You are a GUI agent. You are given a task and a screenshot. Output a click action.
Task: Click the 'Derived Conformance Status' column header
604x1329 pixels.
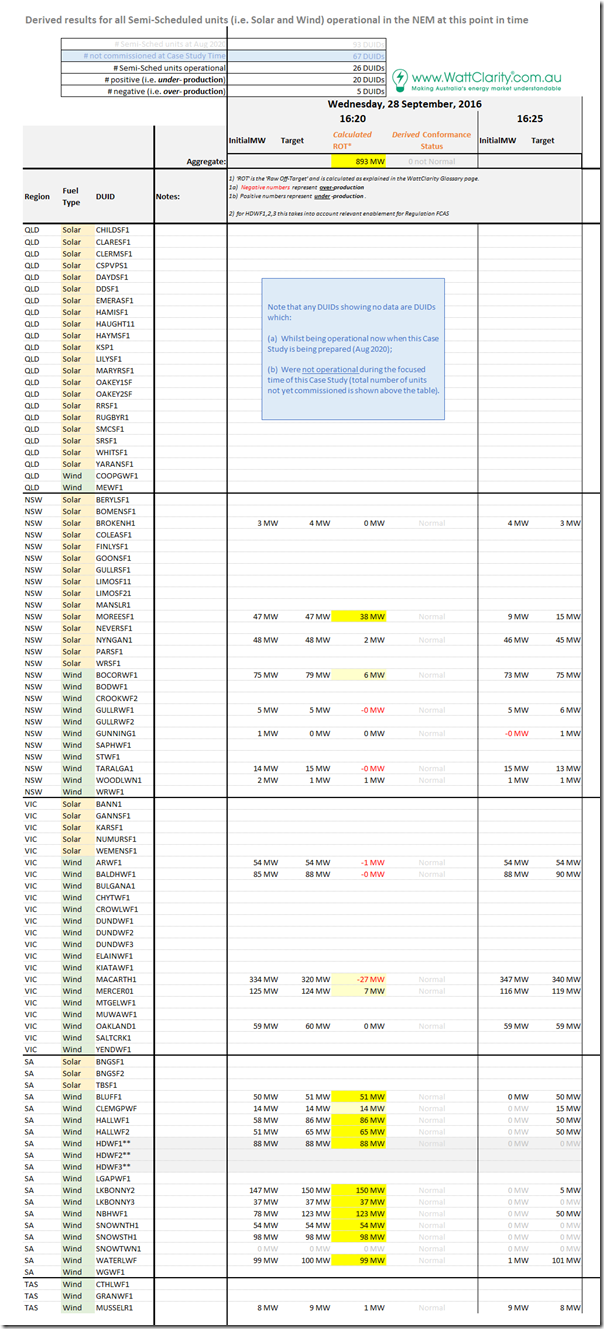[x=431, y=140]
